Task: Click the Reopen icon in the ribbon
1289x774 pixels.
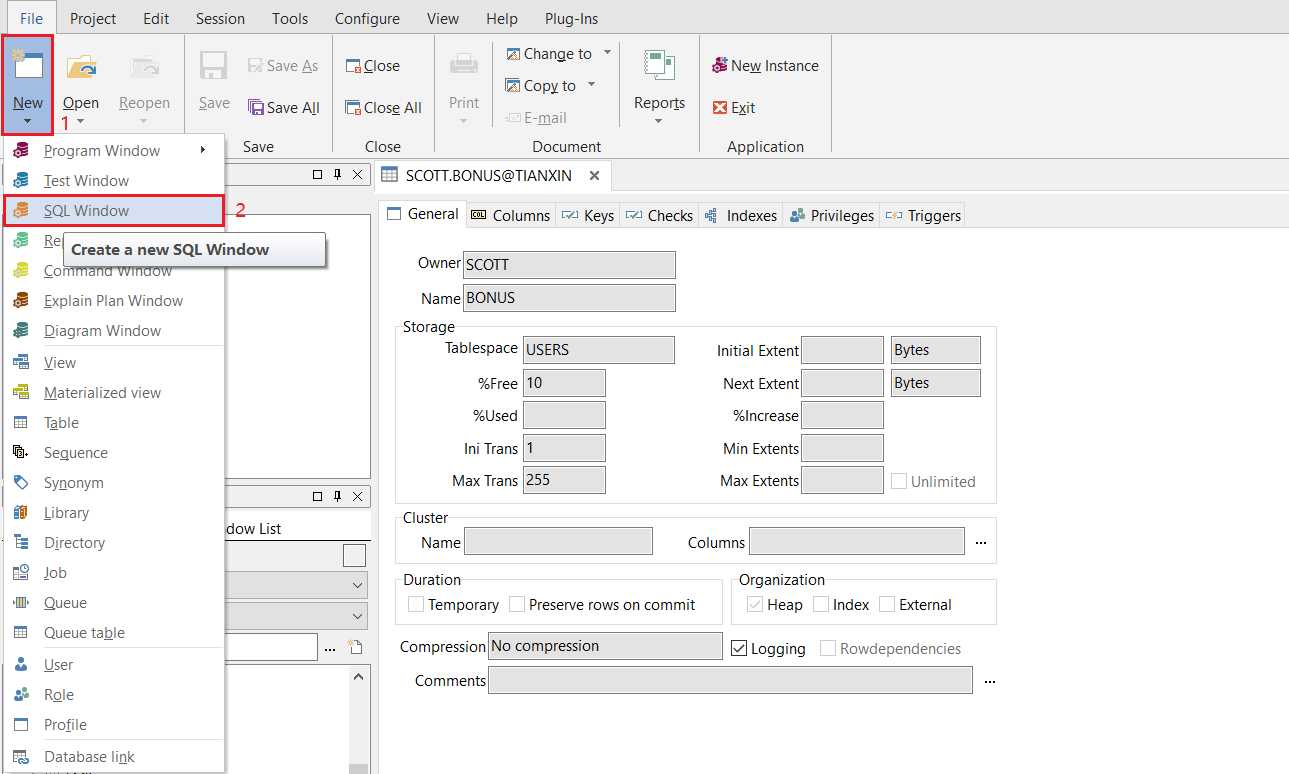Action: tap(145, 67)
